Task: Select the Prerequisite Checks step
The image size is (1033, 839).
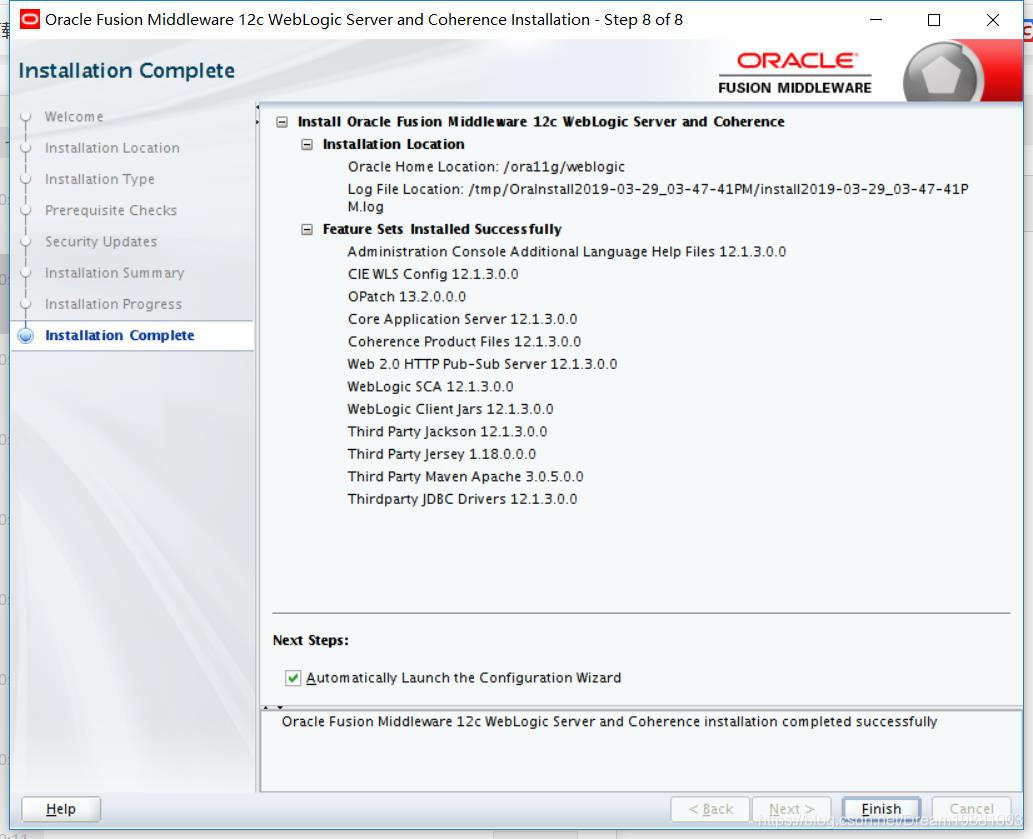Action: (111, 211)
